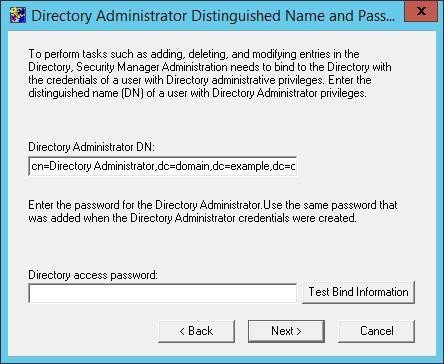Go to previous step with Back
This screenshot has width=444, height=364.
(x=196, y=331)
